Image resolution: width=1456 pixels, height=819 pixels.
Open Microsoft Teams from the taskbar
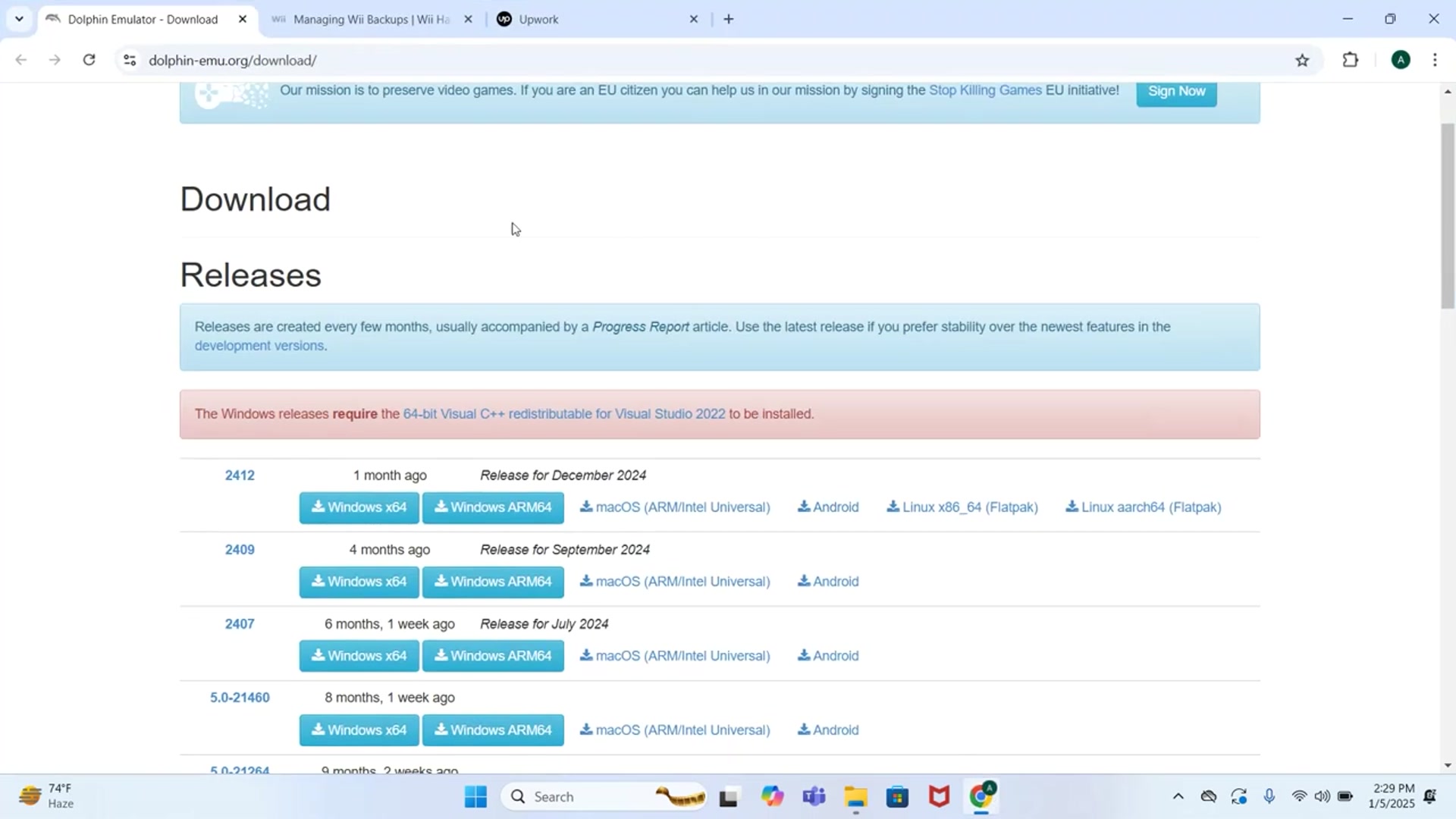tap(814, 797)
